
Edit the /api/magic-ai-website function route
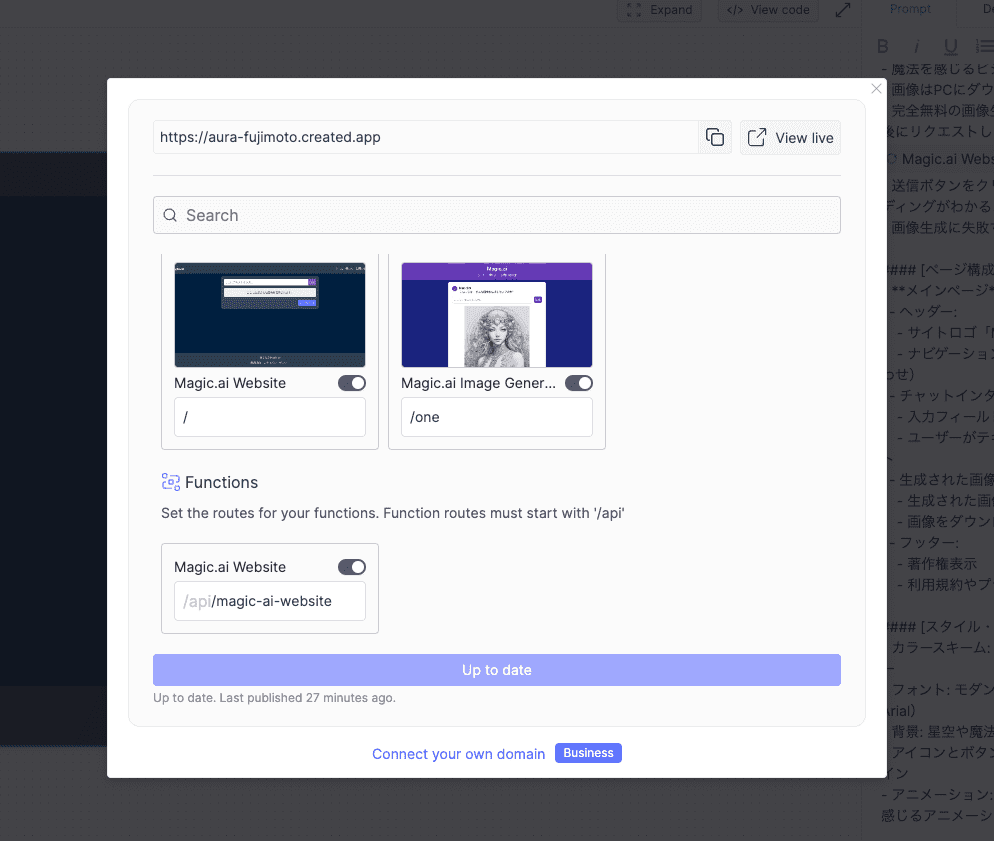click(270, 601)
